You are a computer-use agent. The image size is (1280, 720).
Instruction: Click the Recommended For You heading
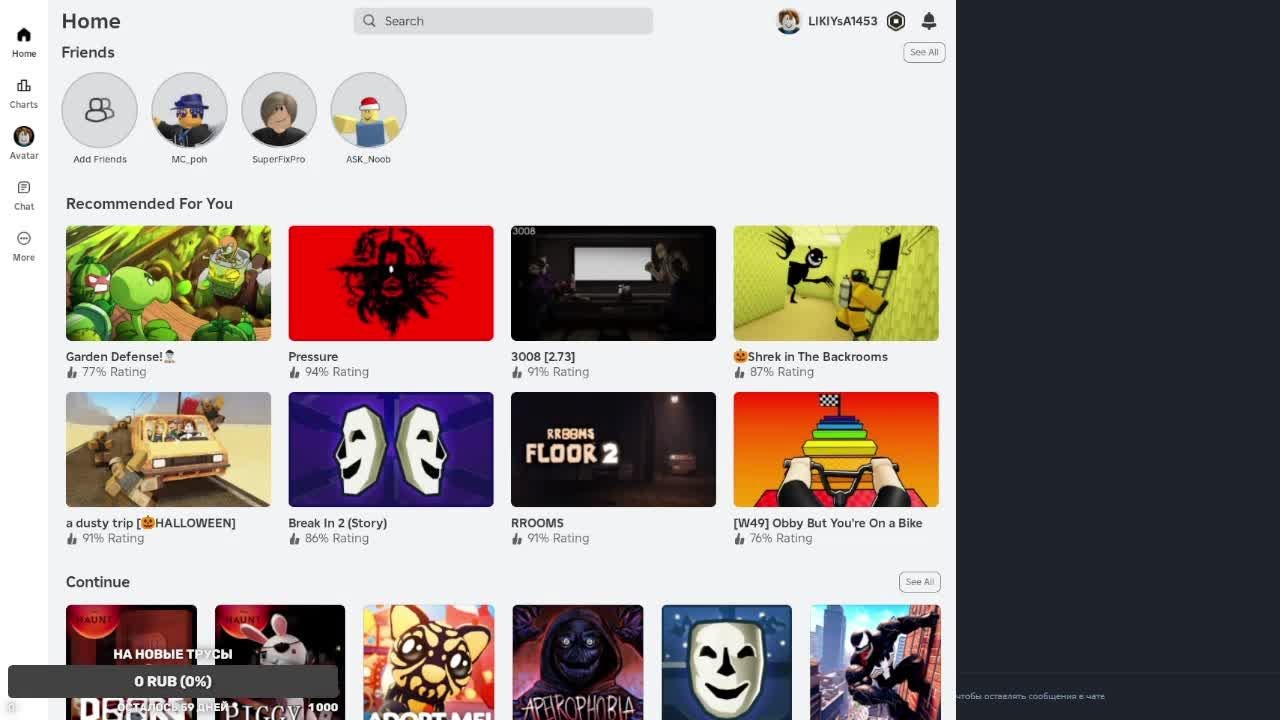click(149, 204)
